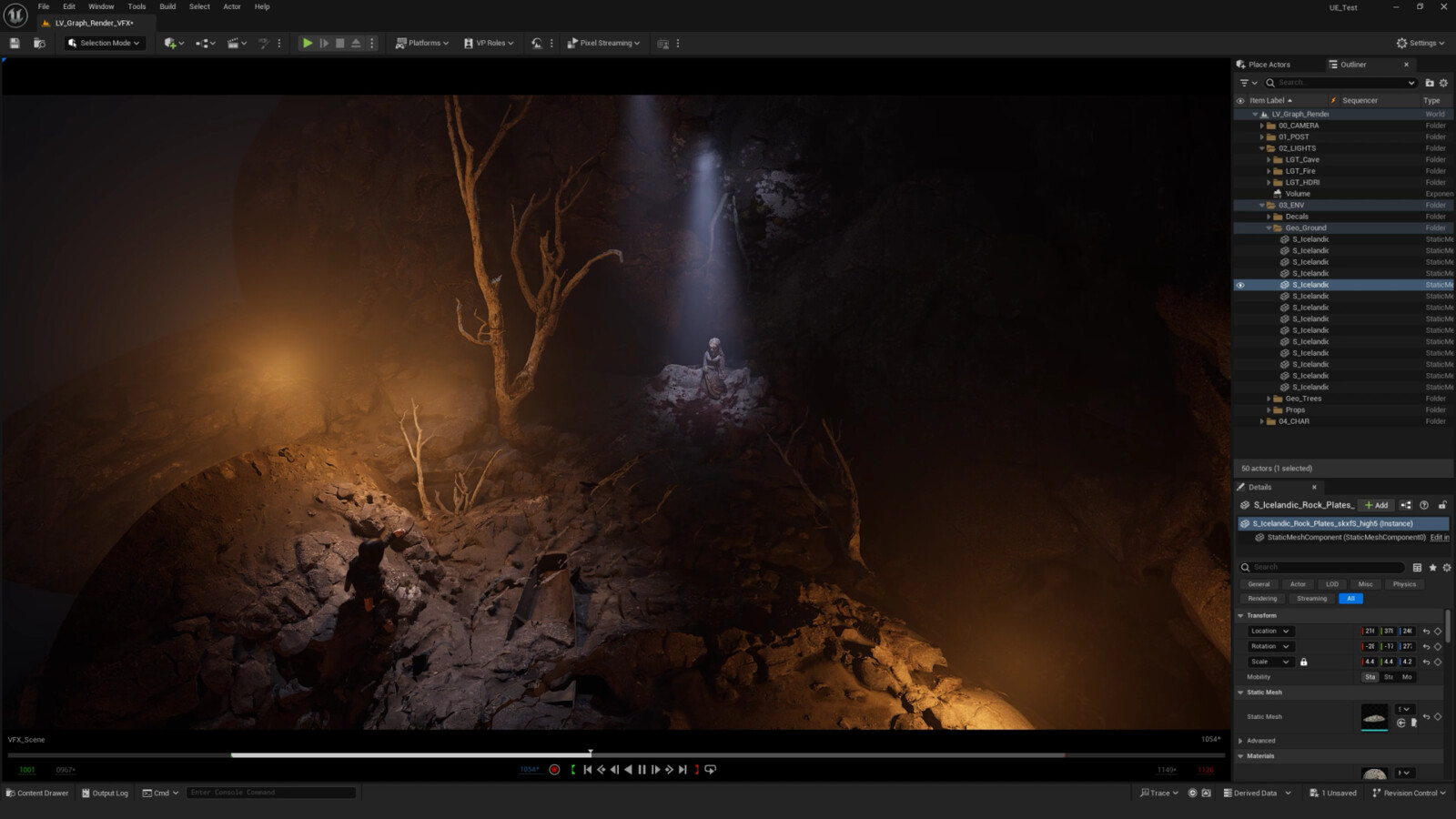Reset Location to default with the arrow icon
The image size is (1456, 819).
coord(1426,632)
